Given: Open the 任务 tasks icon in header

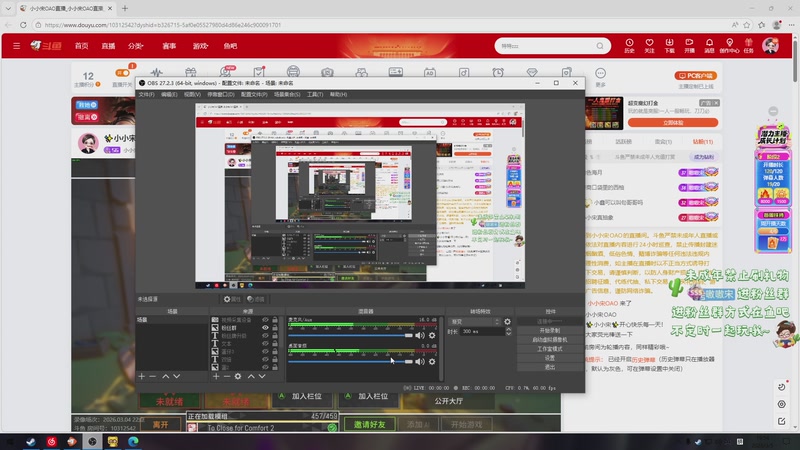Looking at the screenshot, I should point(748,45).
